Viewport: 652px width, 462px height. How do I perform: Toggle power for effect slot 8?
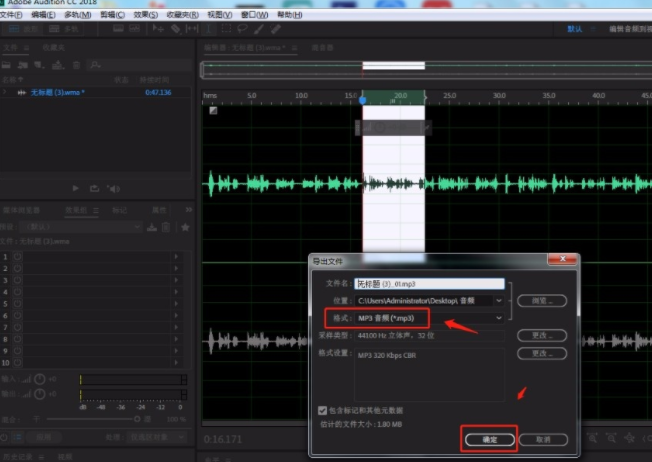coord(17,339)
